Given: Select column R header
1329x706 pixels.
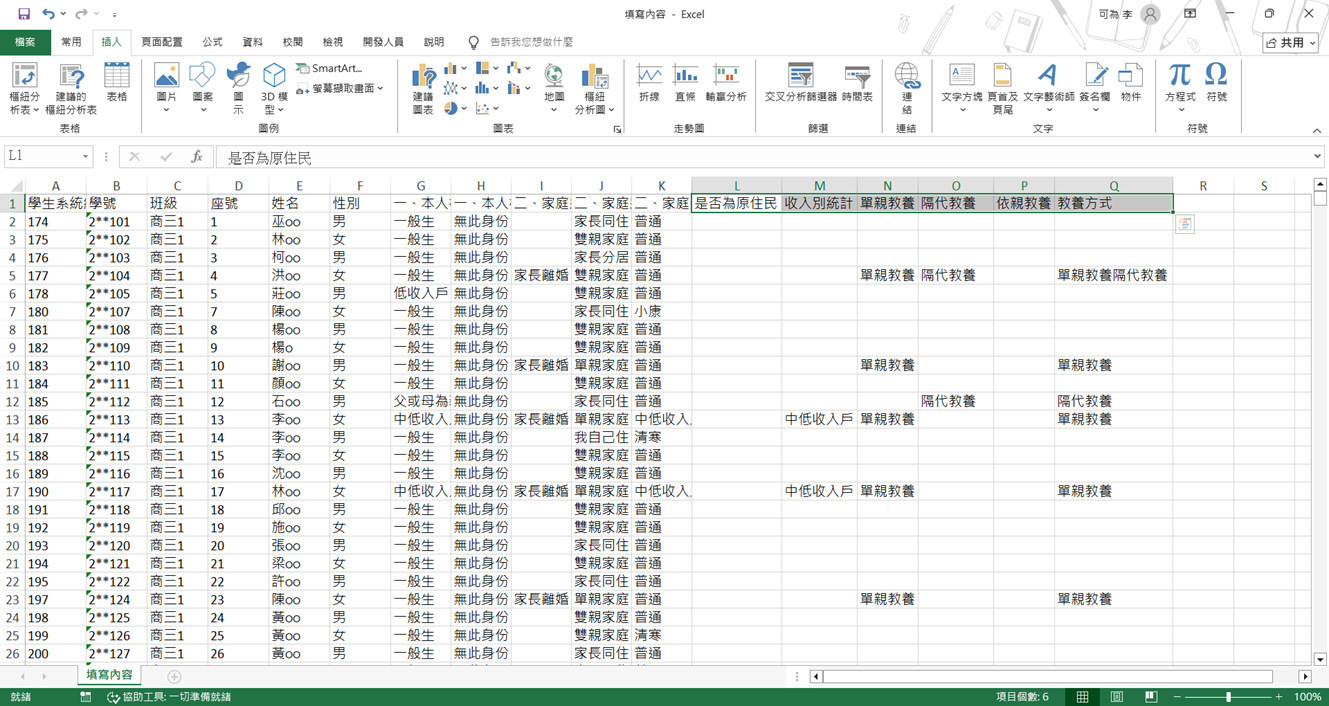Looking at the screenshot, I should pyautogui.click(x=1203, y=186).
